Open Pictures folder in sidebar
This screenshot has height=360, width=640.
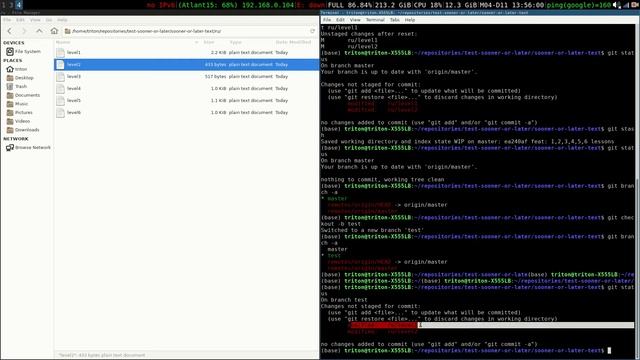click(x=20, y=112)
